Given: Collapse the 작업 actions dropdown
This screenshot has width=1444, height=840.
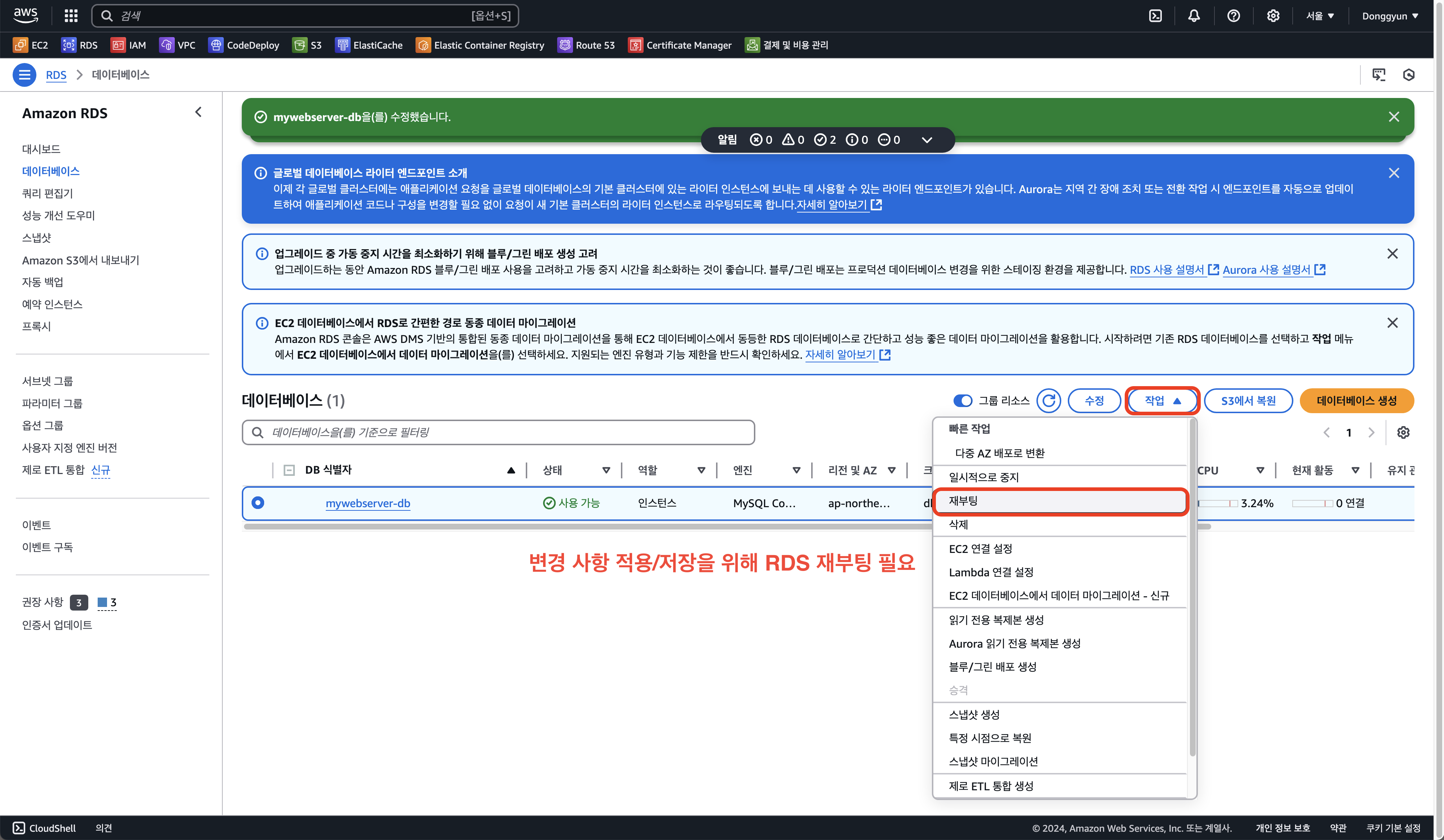Looking at the screenshot, I should pyautogui.click(x=1162, y=400).
